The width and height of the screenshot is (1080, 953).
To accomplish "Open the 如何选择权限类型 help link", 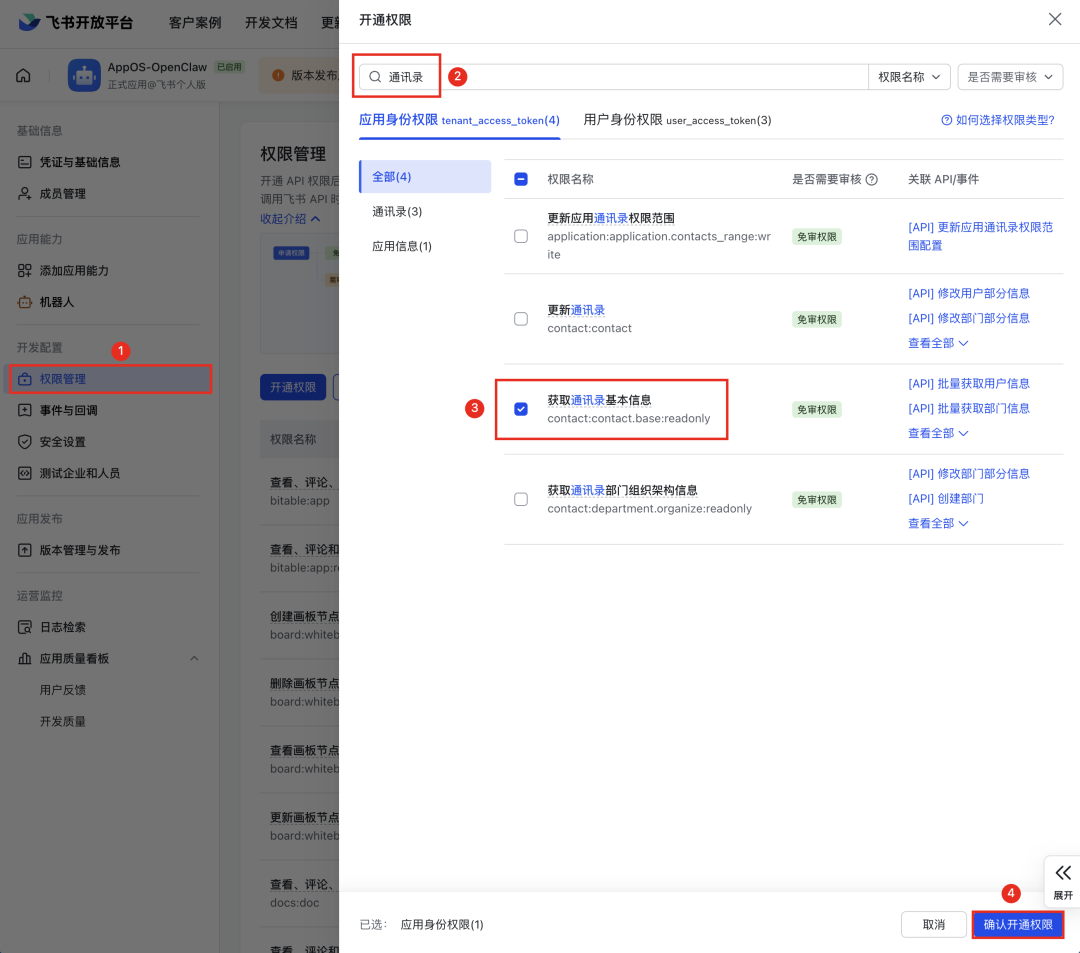I will 1000,119.
